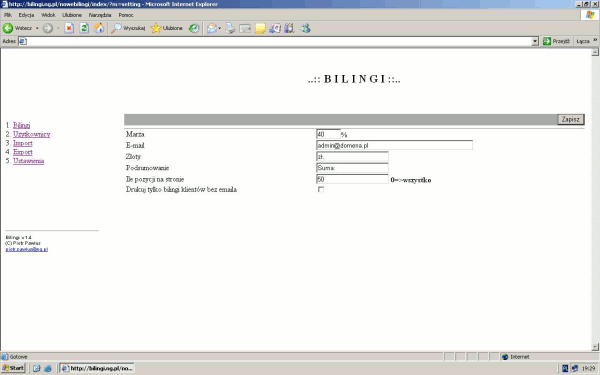The width and height of the screenshot is (600, 375).
Task: Open the Narzędzia menu
Action: click(100, 15)
